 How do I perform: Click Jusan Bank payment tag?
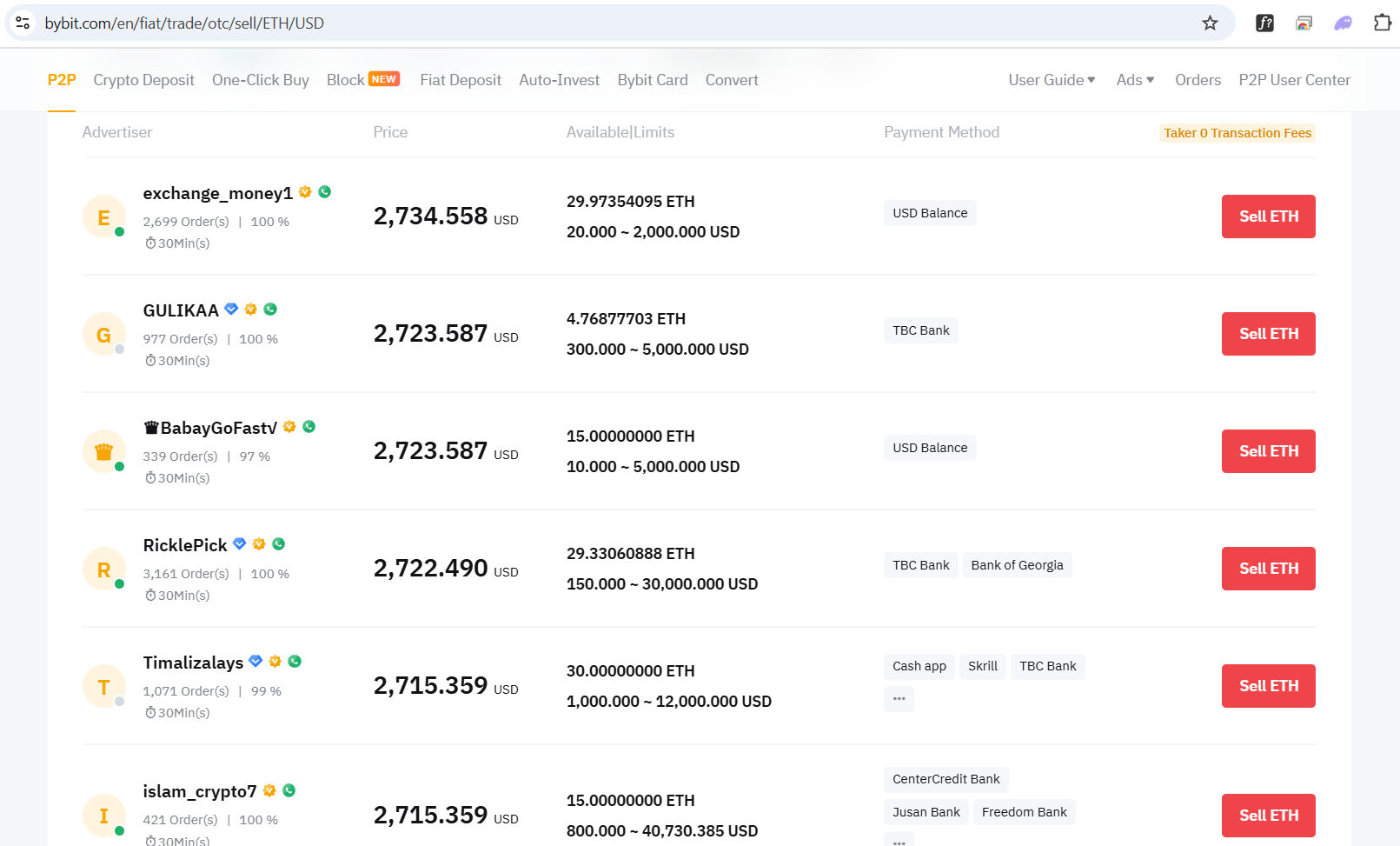[926, 812]
